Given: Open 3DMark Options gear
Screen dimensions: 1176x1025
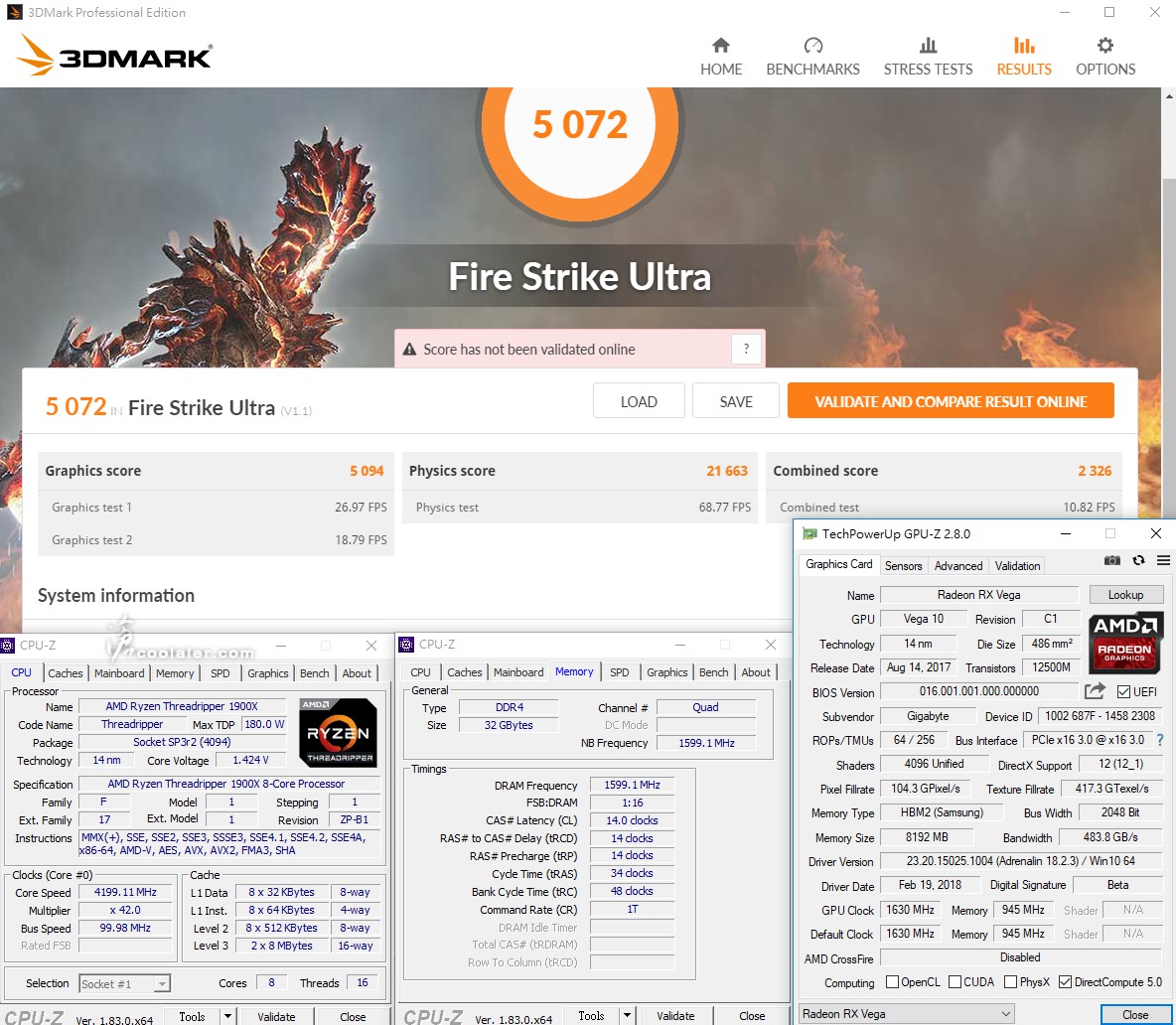Looking at the screenshot, I should 1105,57.
